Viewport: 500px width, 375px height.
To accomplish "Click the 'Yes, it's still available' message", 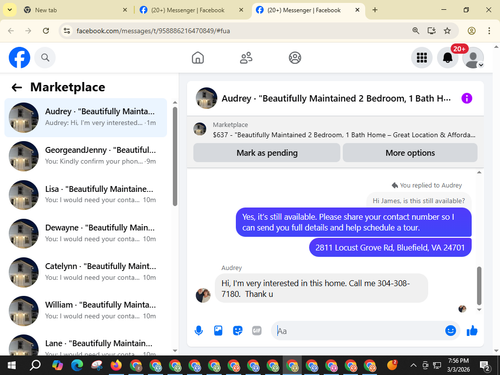I will pyautogui.click(x=354, y=222).
